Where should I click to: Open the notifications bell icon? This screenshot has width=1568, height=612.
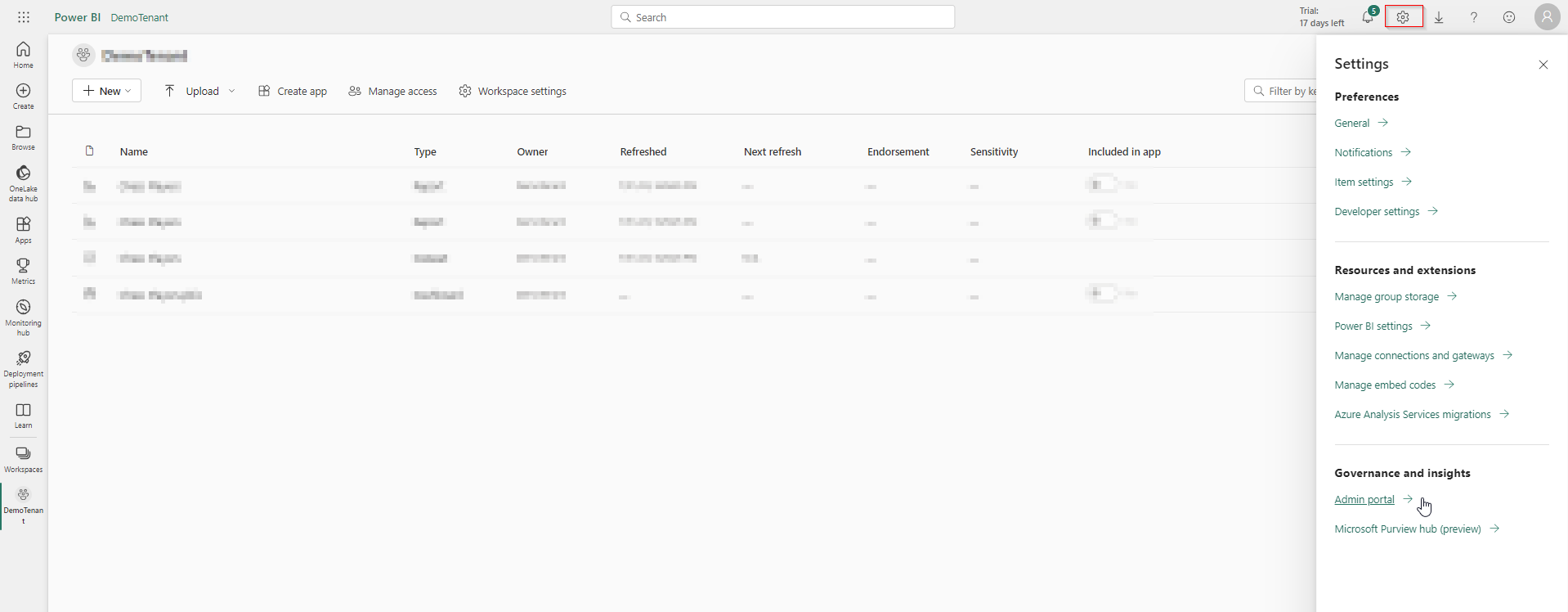click(x=1368, y=17)
